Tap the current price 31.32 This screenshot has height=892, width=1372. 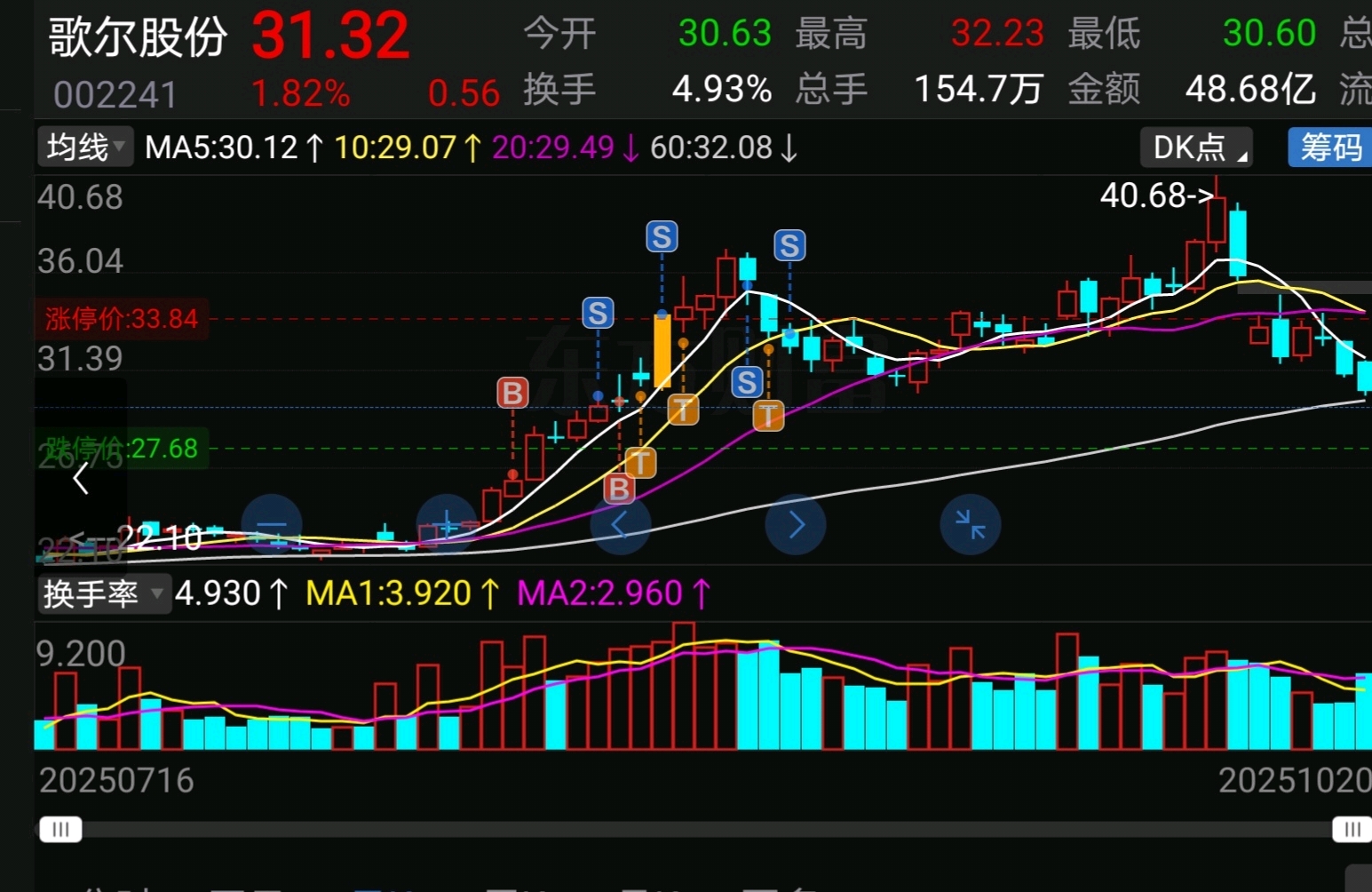pos(330,36)
